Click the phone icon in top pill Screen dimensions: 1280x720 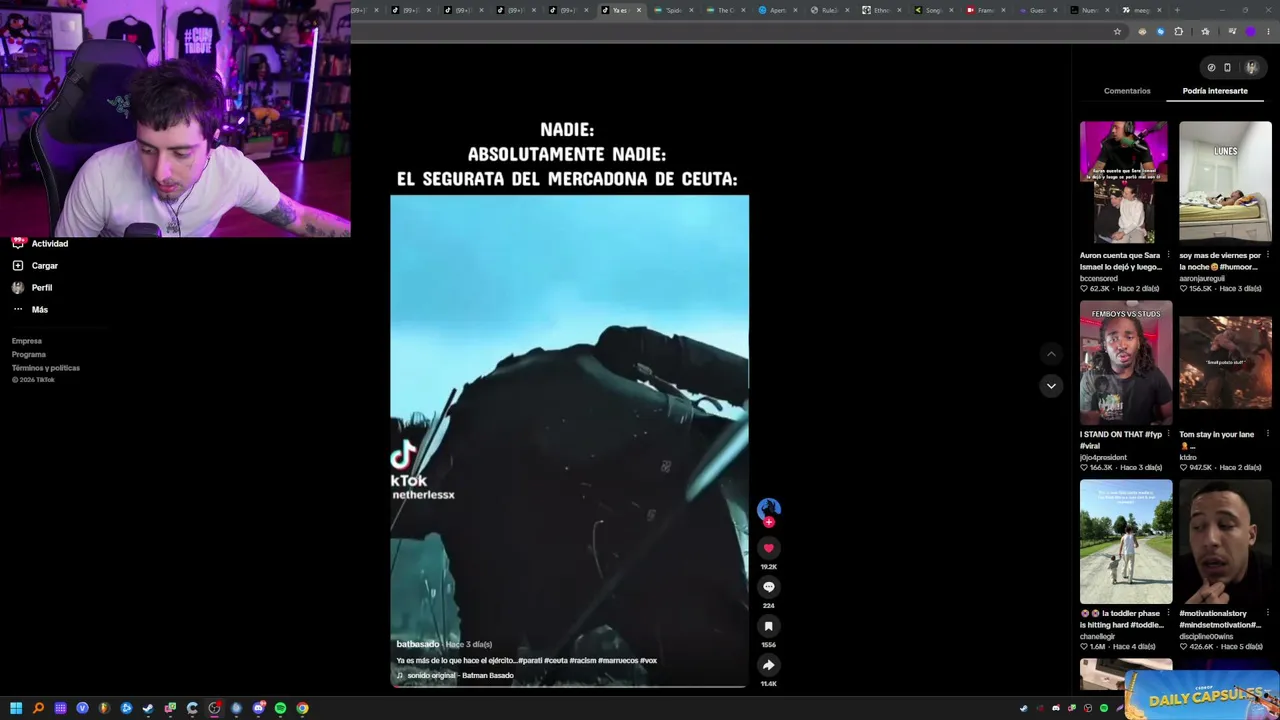1228,68
